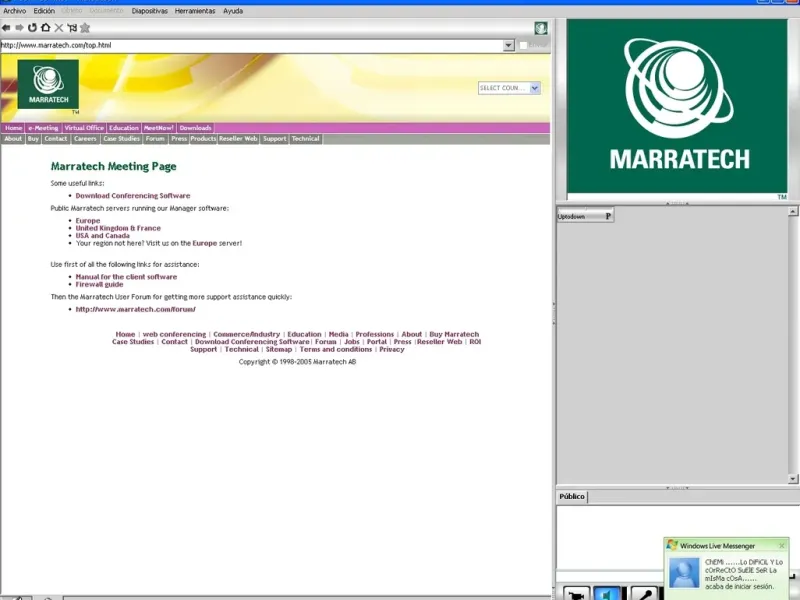
Task: Click Careers in the gray navigation bar
Action: point(85,139)
